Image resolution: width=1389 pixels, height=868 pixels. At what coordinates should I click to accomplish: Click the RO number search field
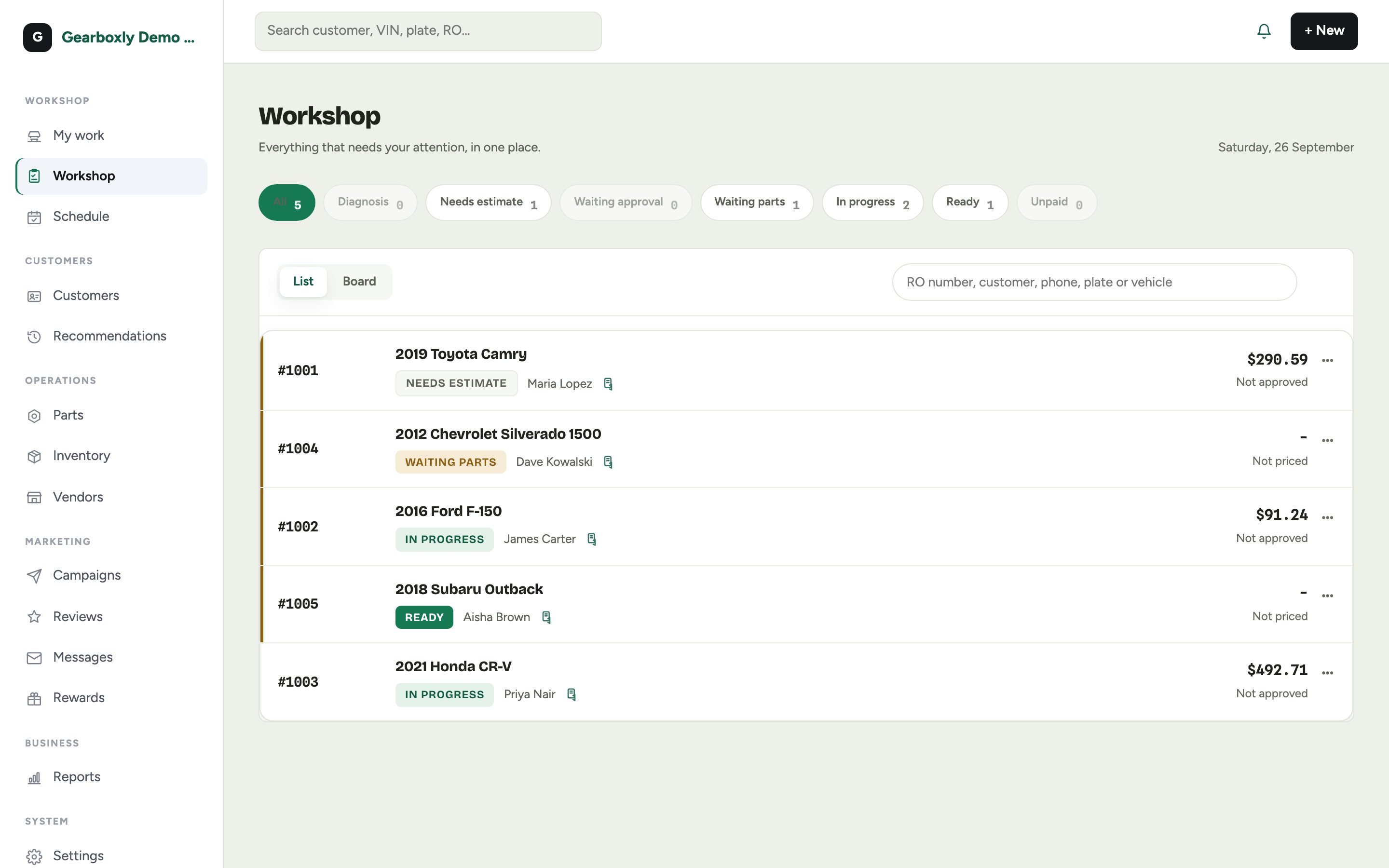[1094, 282]
